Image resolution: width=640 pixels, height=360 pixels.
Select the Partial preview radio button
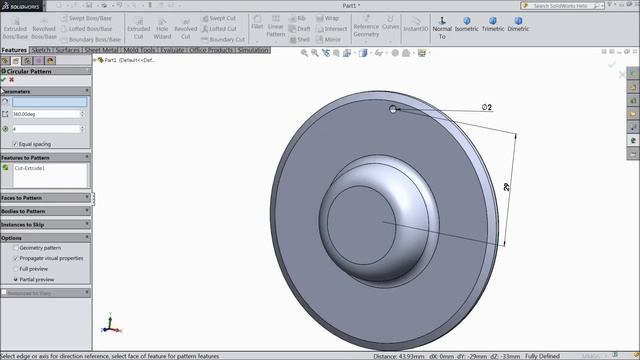point(16,280)
